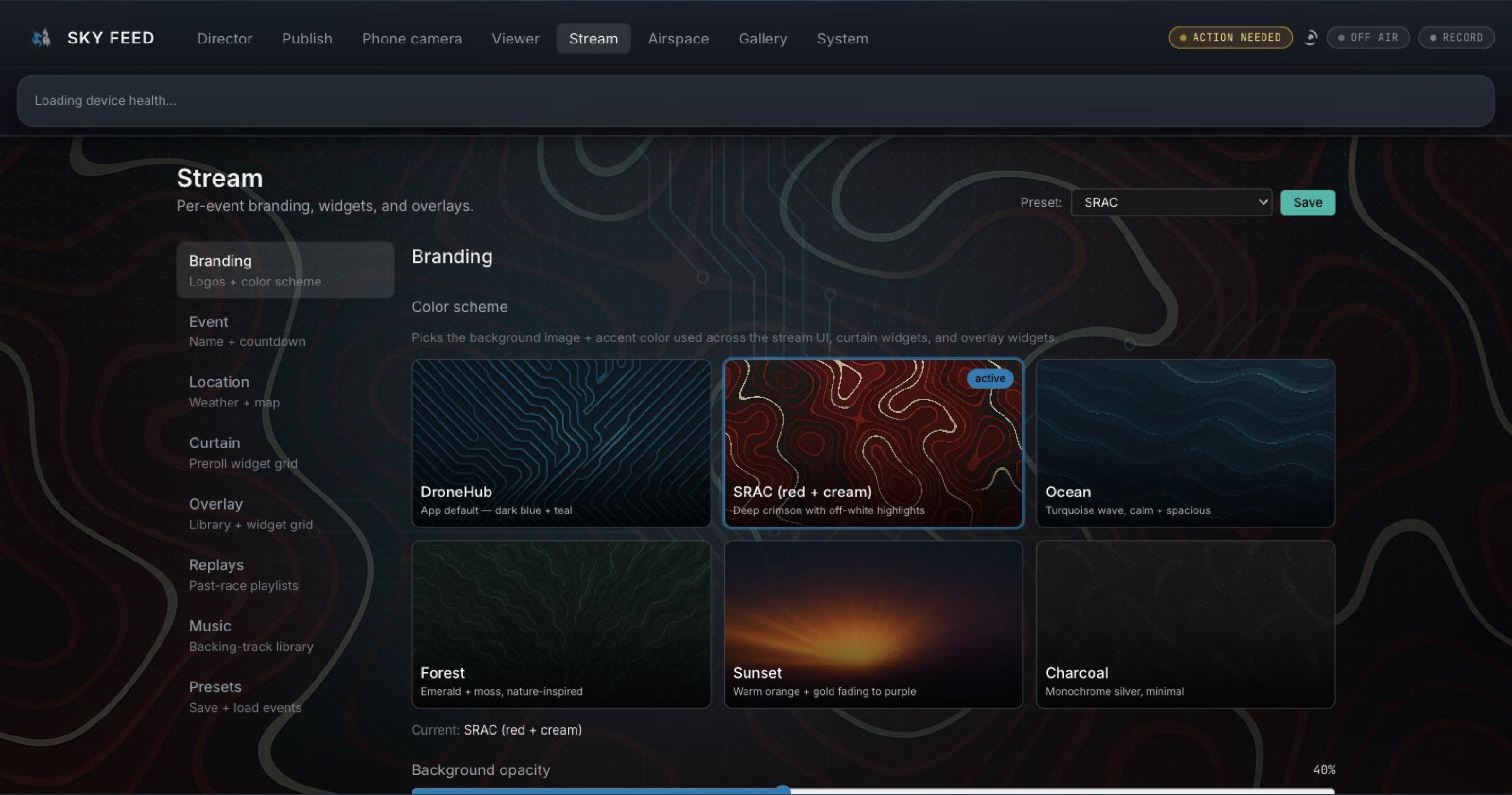Click the SKY FEED title text

coord(111,38)
